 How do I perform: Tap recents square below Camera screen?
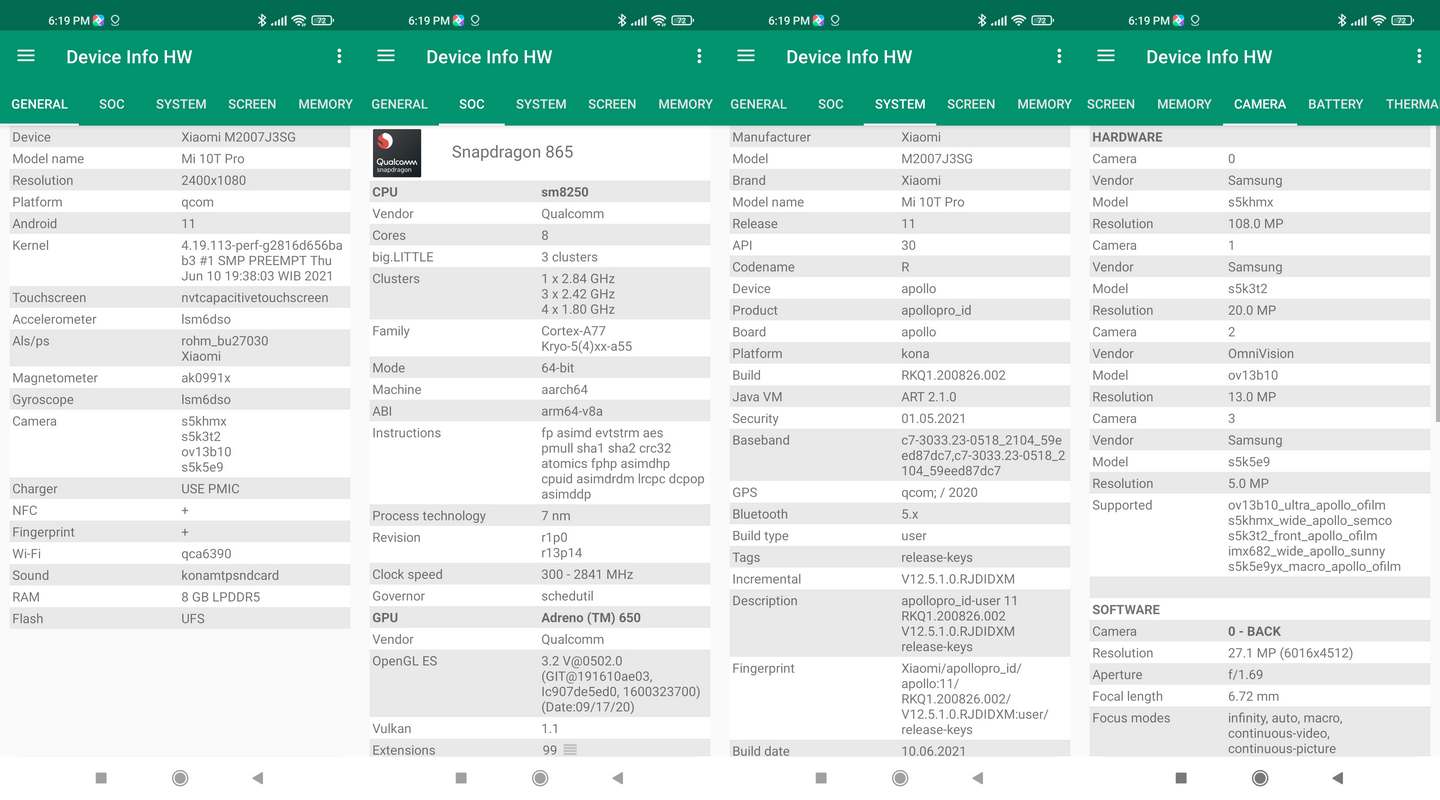[x=1181, y=778]
